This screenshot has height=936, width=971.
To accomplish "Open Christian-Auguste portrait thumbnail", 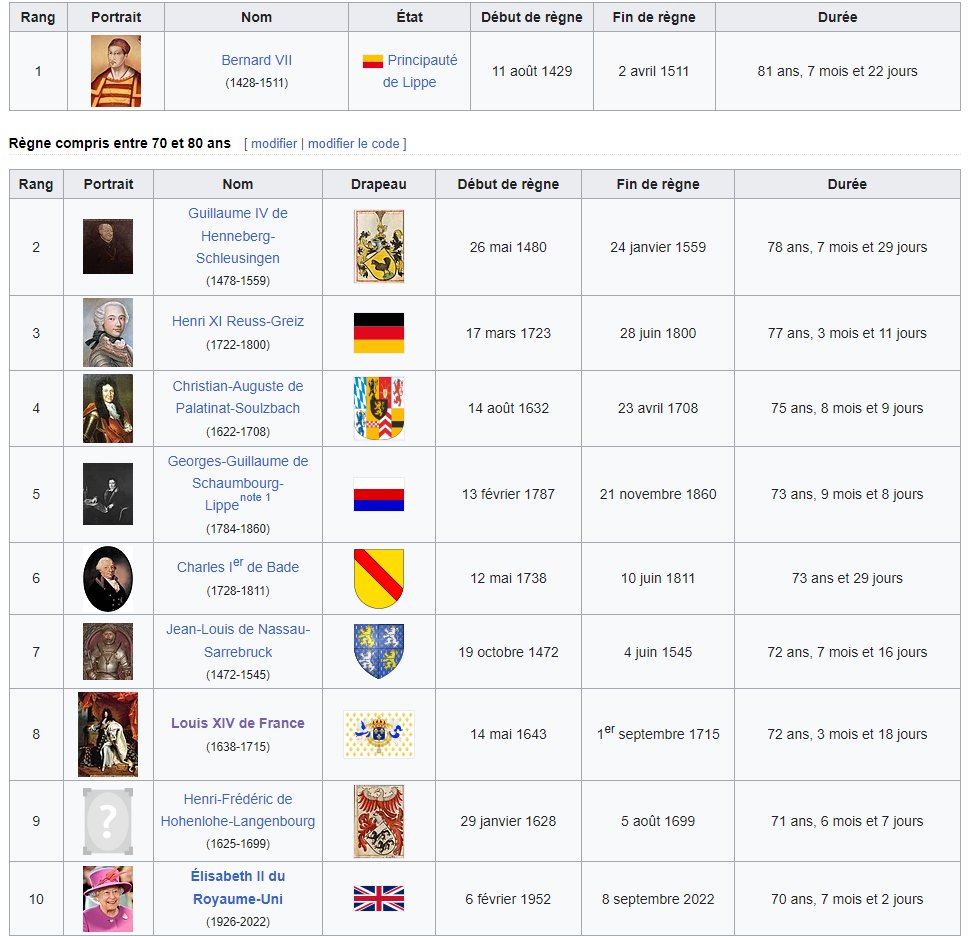I will click(x=108, y=408).
